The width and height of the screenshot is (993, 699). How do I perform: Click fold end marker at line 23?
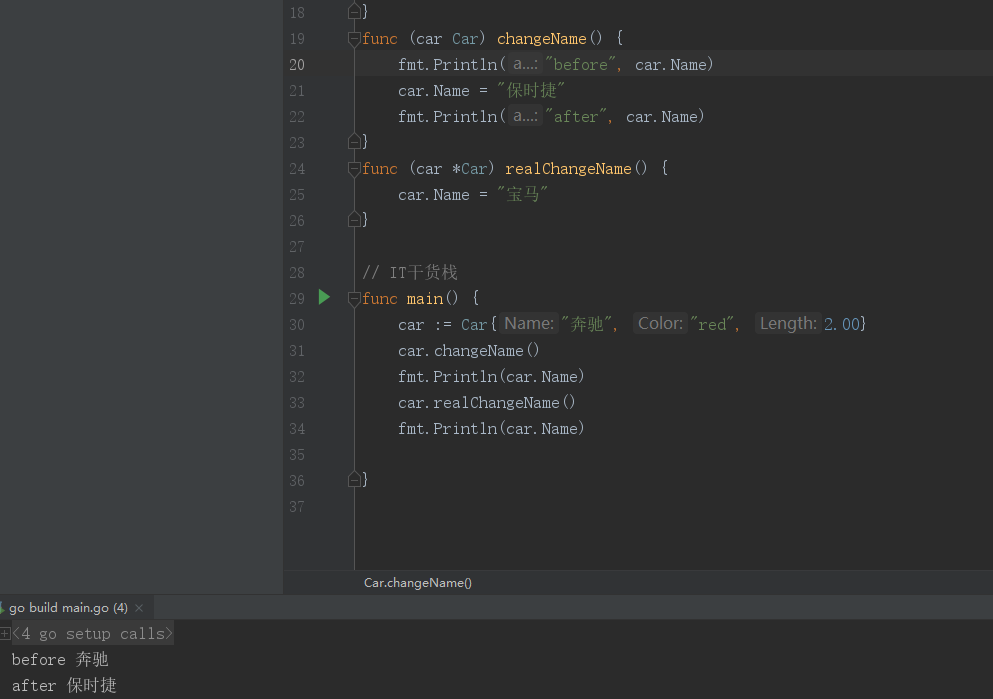click(x=354, y=141)
